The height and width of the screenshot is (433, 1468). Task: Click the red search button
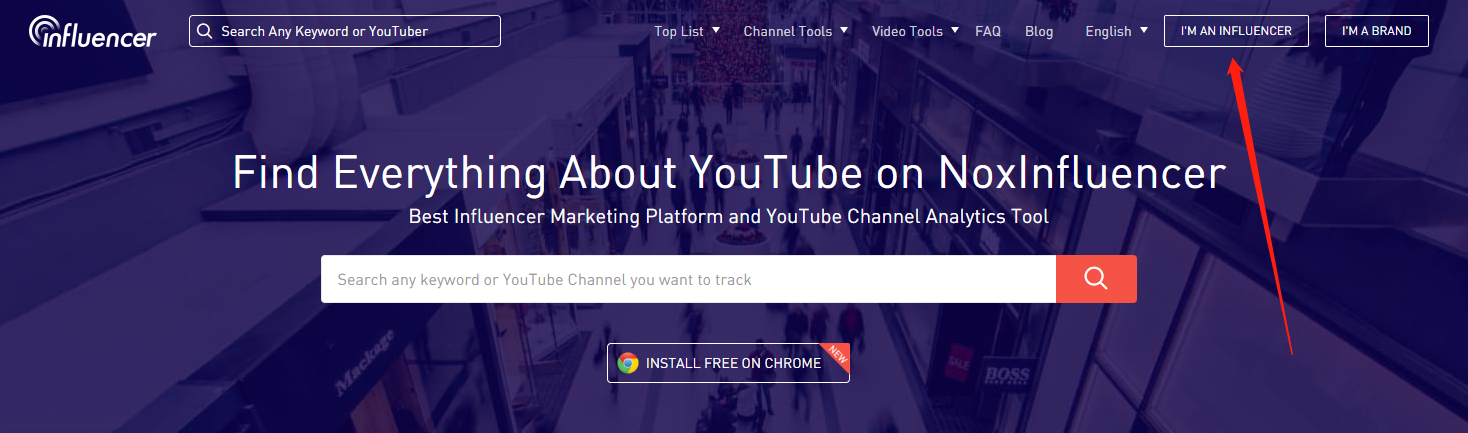point(1096,279)
